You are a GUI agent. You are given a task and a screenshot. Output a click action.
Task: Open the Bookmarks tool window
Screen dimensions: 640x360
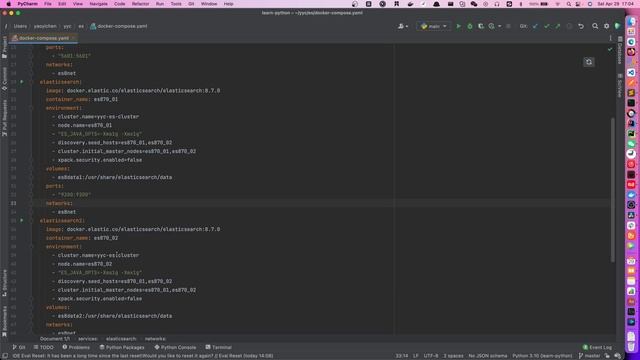(4, 322)
